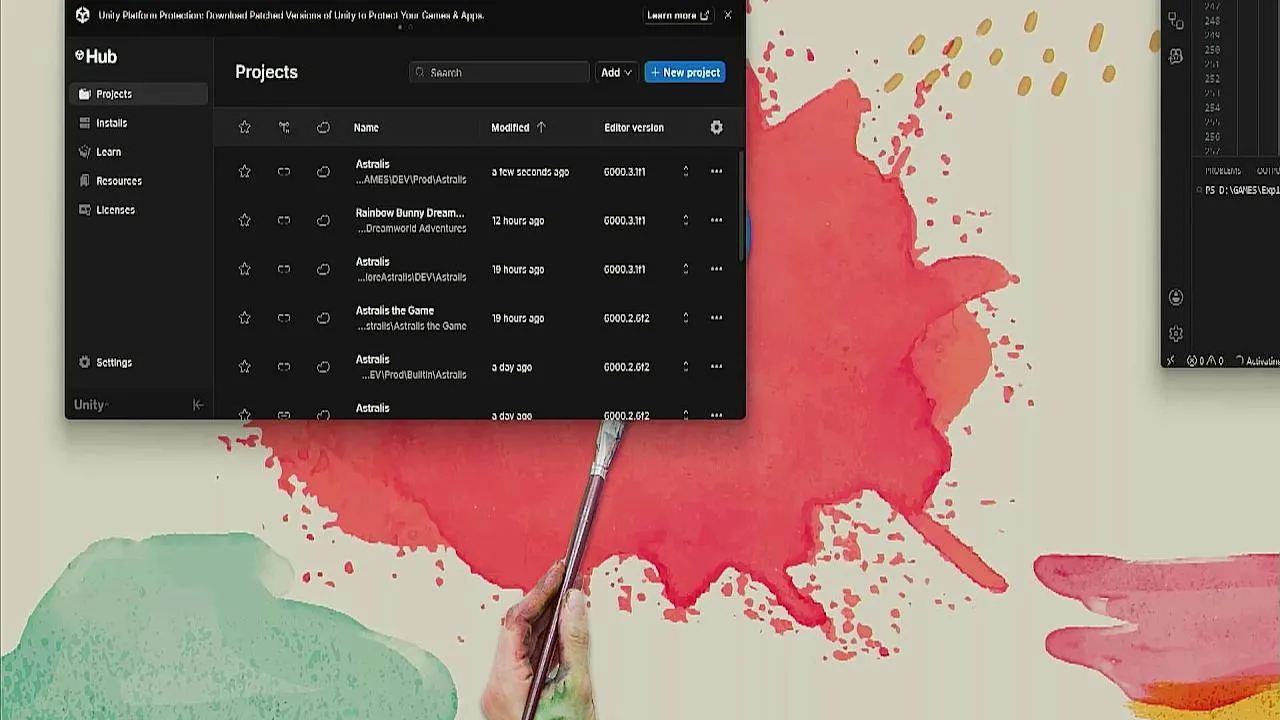Switch to PROBLEMS tab in editor panel

[1222, 171]
